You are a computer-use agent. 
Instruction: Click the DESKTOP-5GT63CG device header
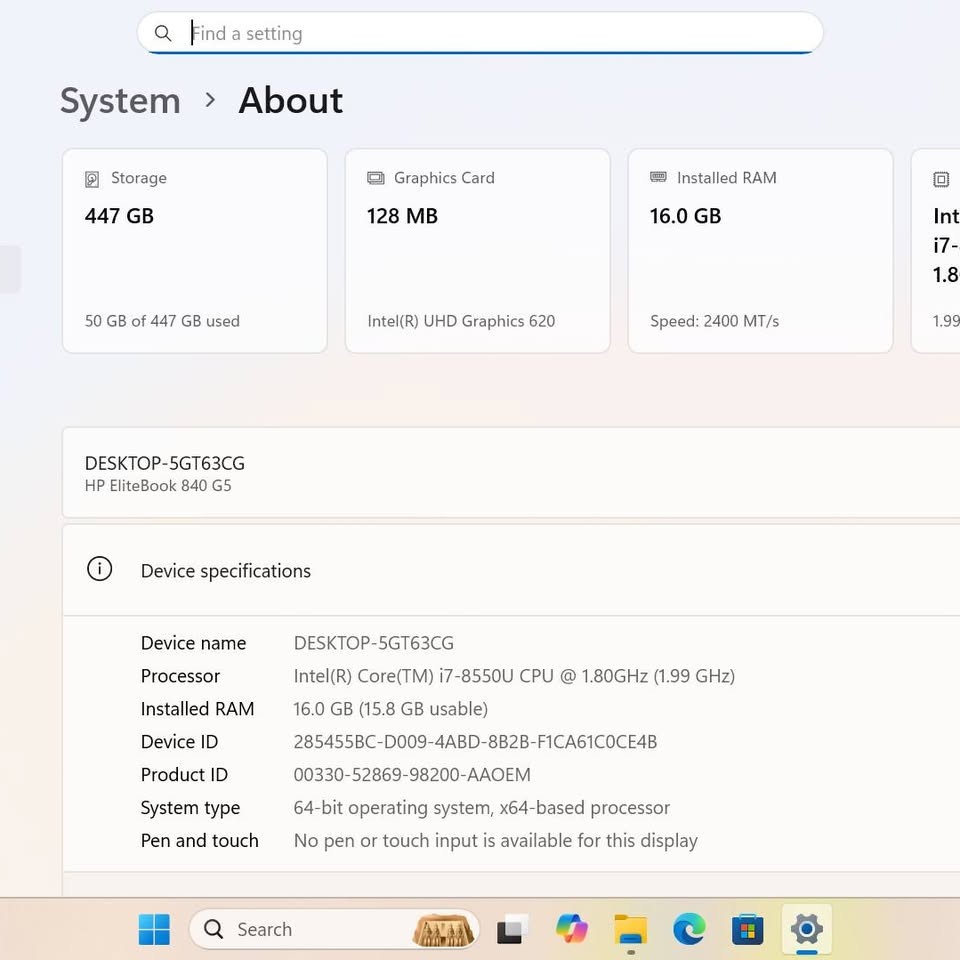[x=165, y=463]
